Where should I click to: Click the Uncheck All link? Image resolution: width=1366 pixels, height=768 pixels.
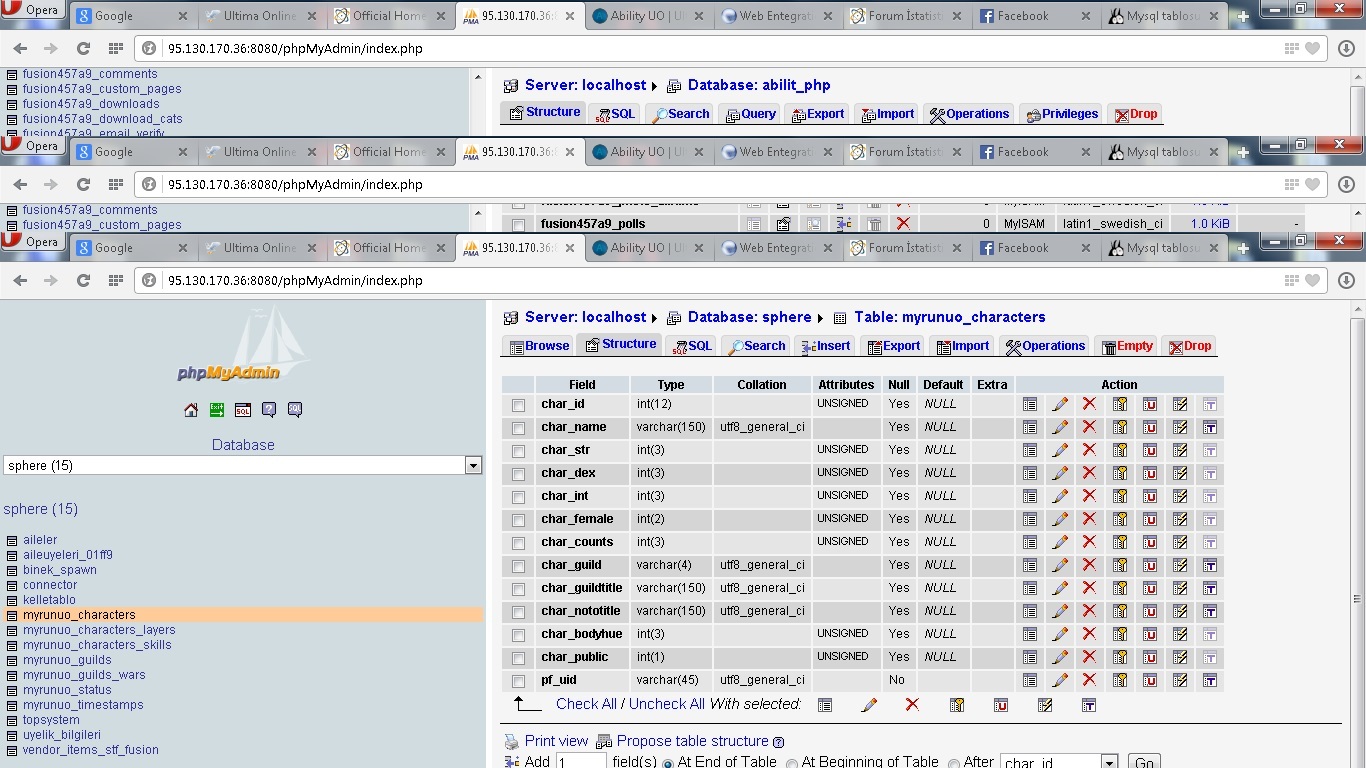667,704
